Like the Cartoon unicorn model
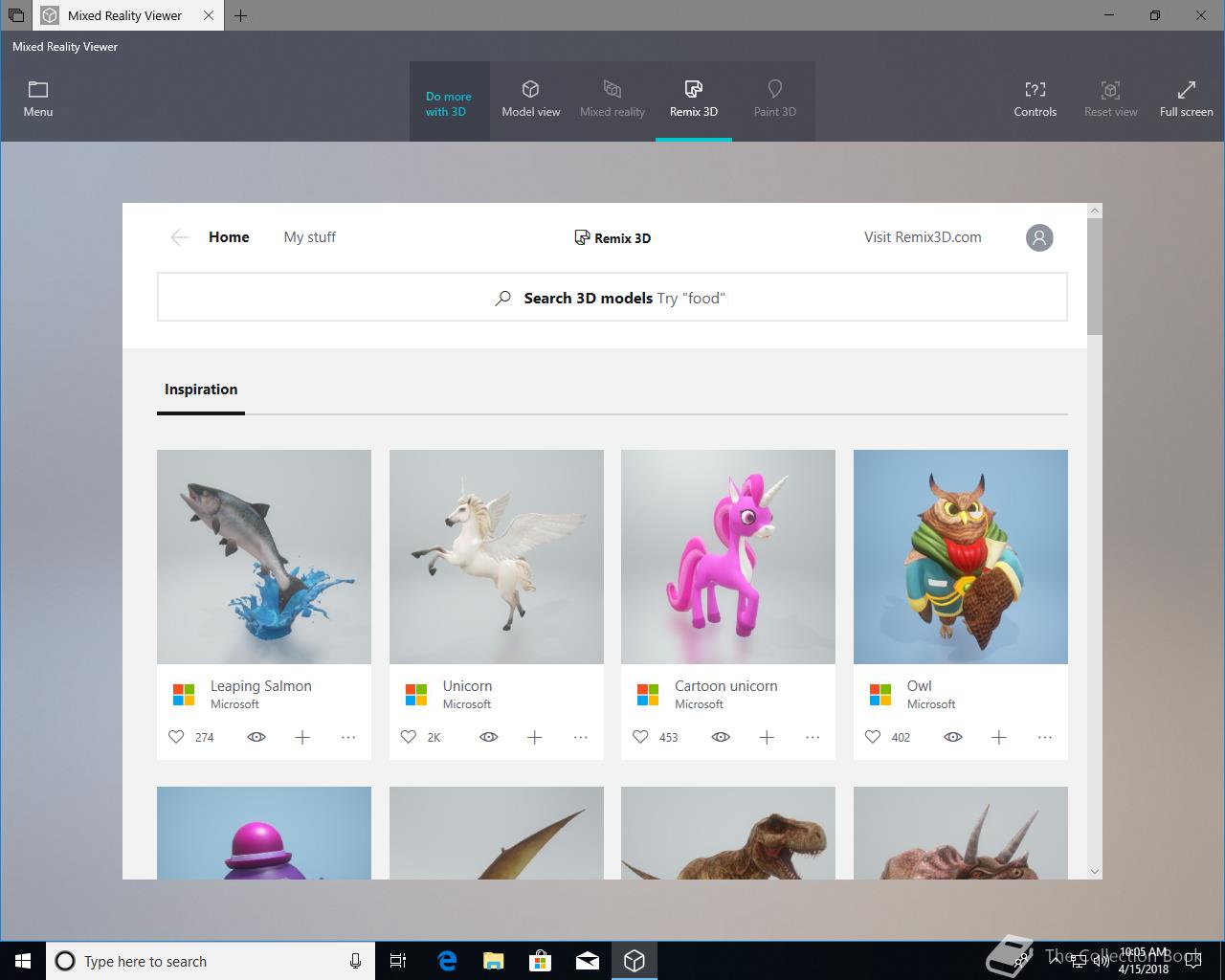1225x980 pixels. 640,737
